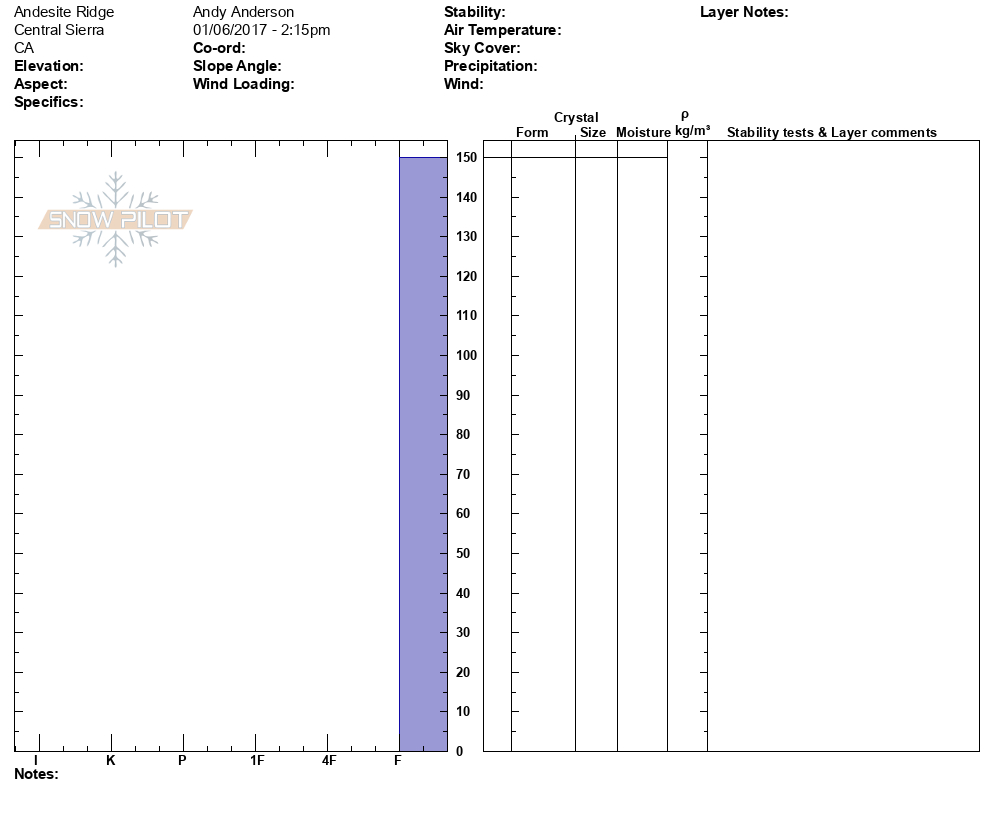Click the Layer Notes heading
This screenshot has height=840, width=994.
(744, 12)
